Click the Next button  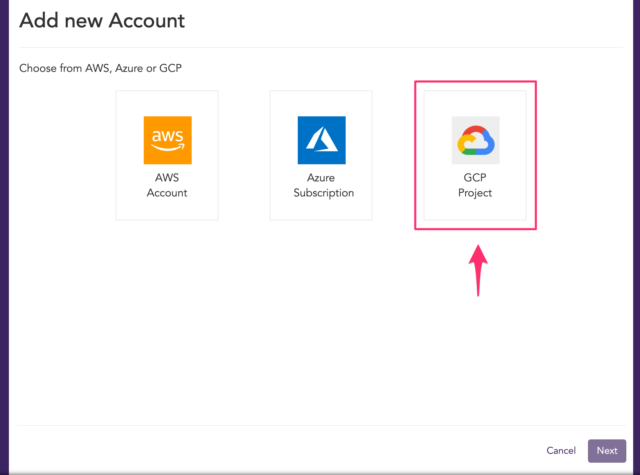[607, 451]
